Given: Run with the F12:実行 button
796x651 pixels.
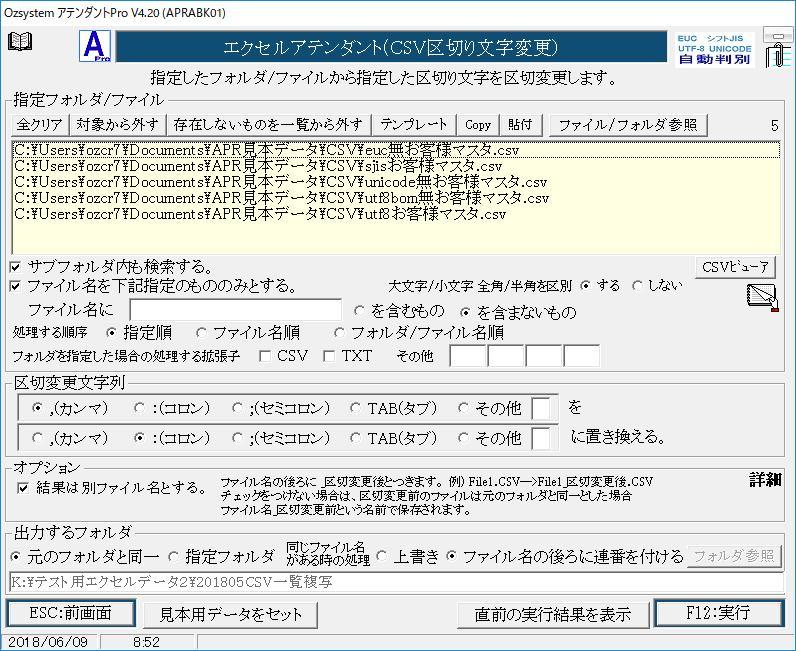Looking at the screenshot, I should tap(719, 613).
